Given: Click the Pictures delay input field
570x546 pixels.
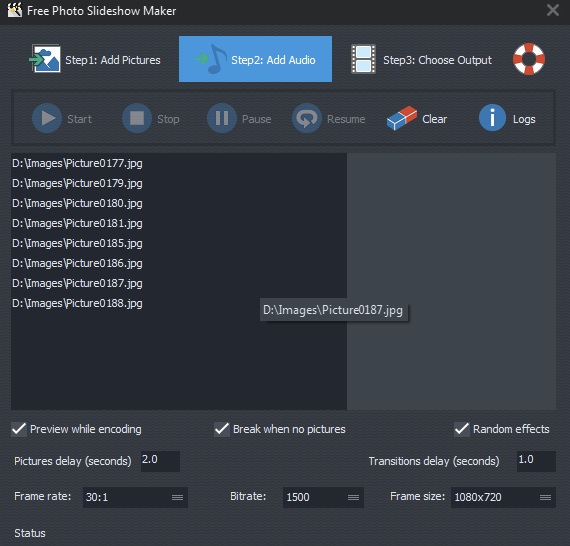Looking at the screenshot, I should (160, 461).
